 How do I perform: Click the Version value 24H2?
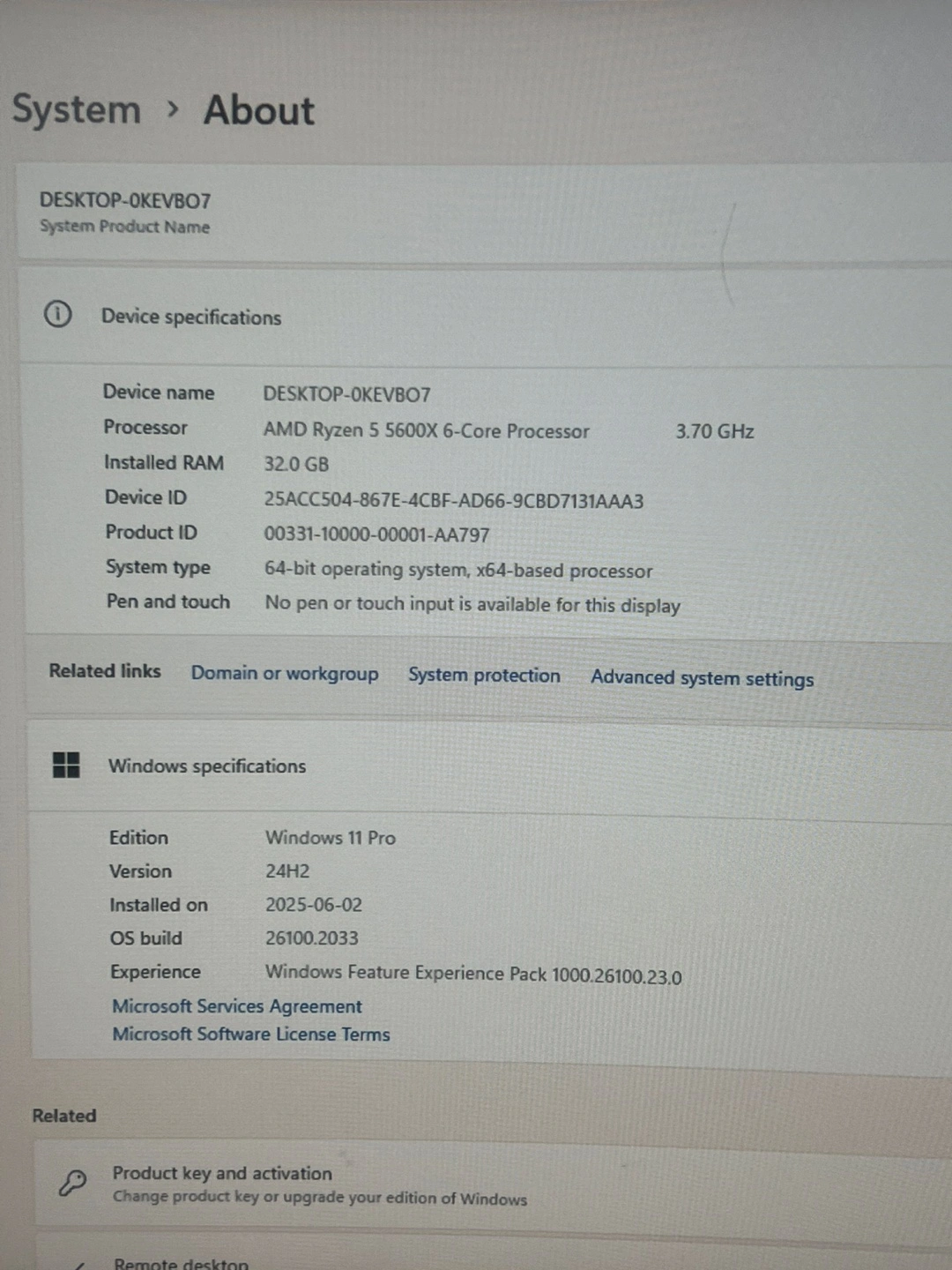[x=287, y=871]
